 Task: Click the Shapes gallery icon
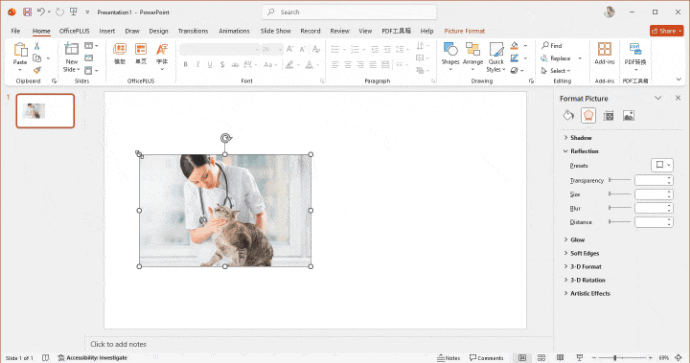tap(450, 49)
